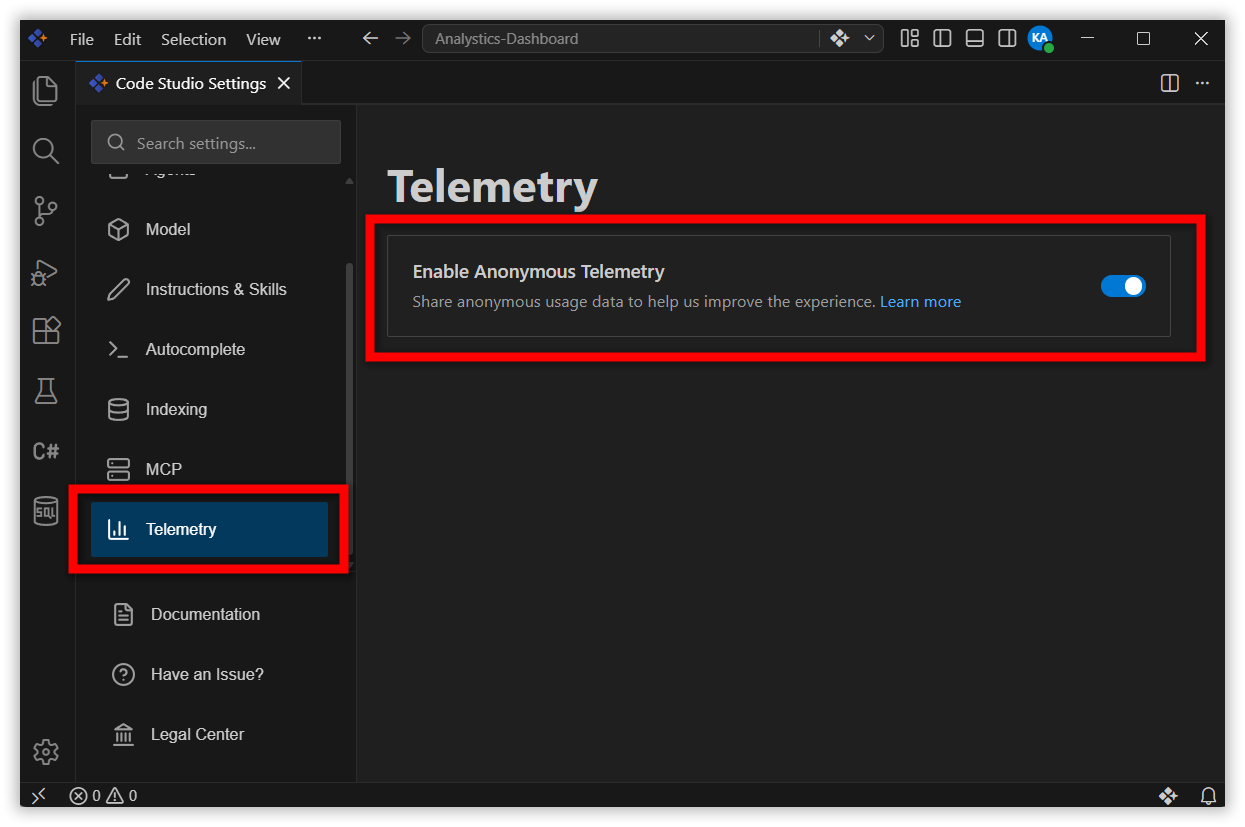
Task: Toggle primary side bar layout icon
Action: tap(942, 39)
